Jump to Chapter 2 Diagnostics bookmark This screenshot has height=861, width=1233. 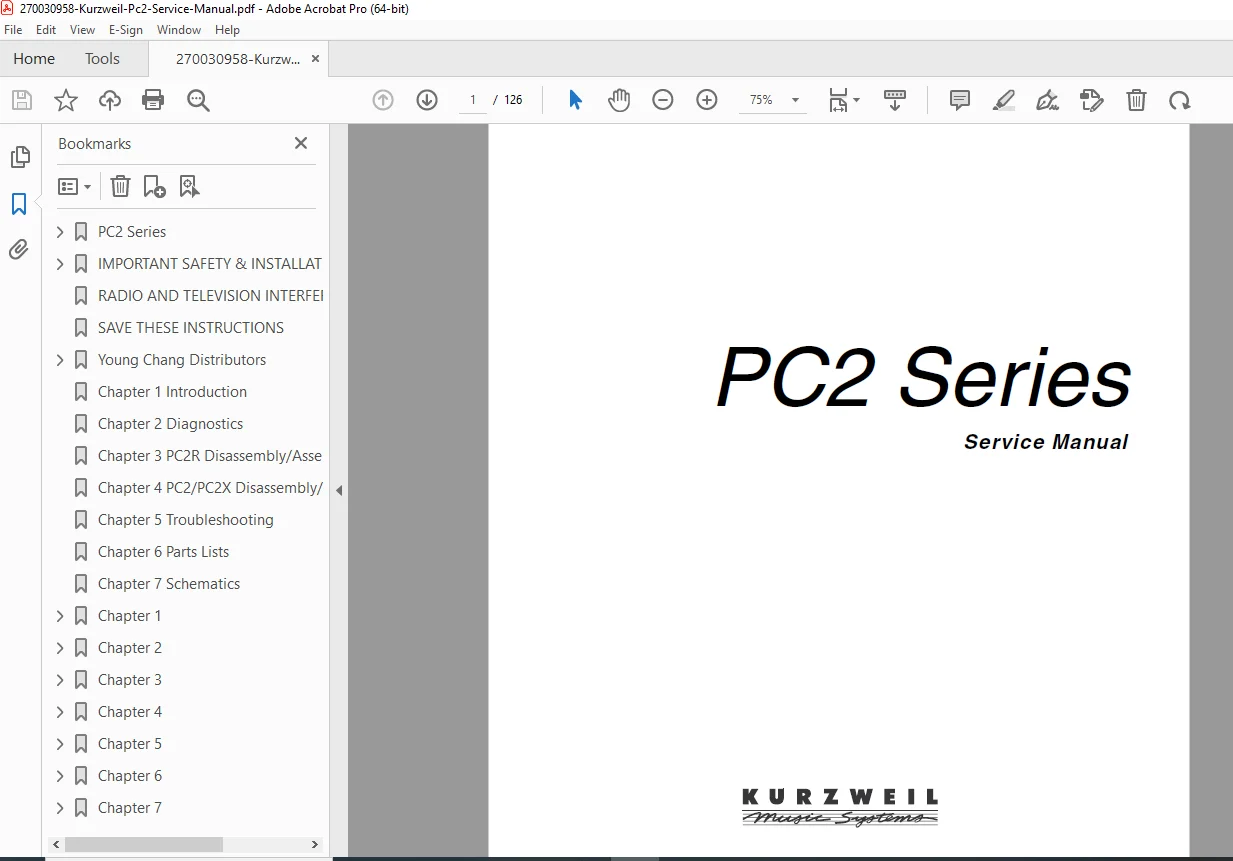pyautogui.click(x=170, y=424)
